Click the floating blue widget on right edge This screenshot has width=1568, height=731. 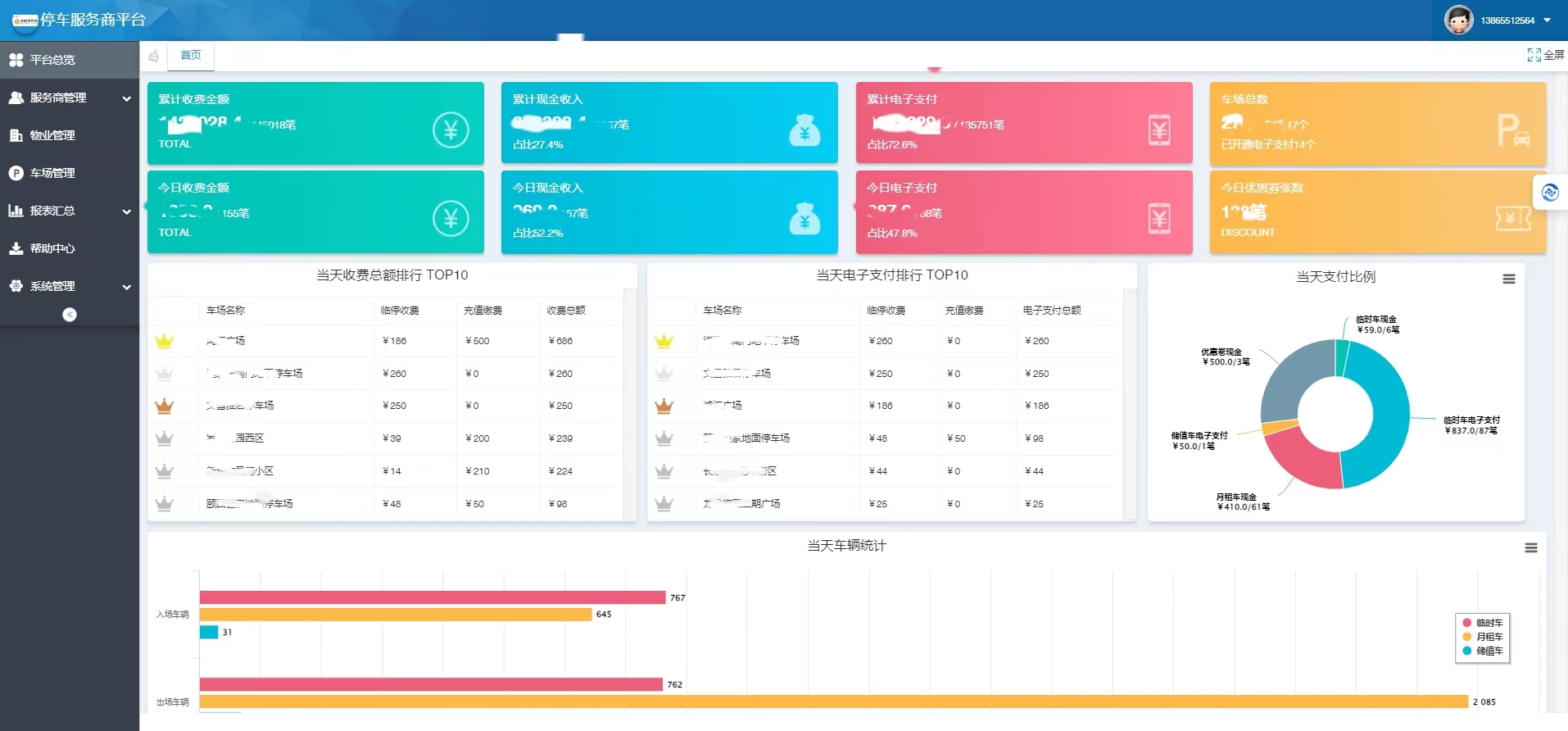tap(1550, 193)
